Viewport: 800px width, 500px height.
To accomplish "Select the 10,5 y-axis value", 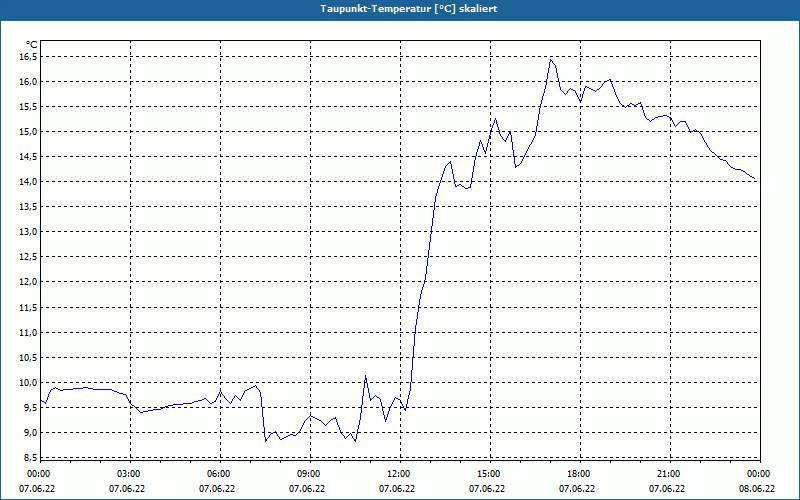I will 28,358.
